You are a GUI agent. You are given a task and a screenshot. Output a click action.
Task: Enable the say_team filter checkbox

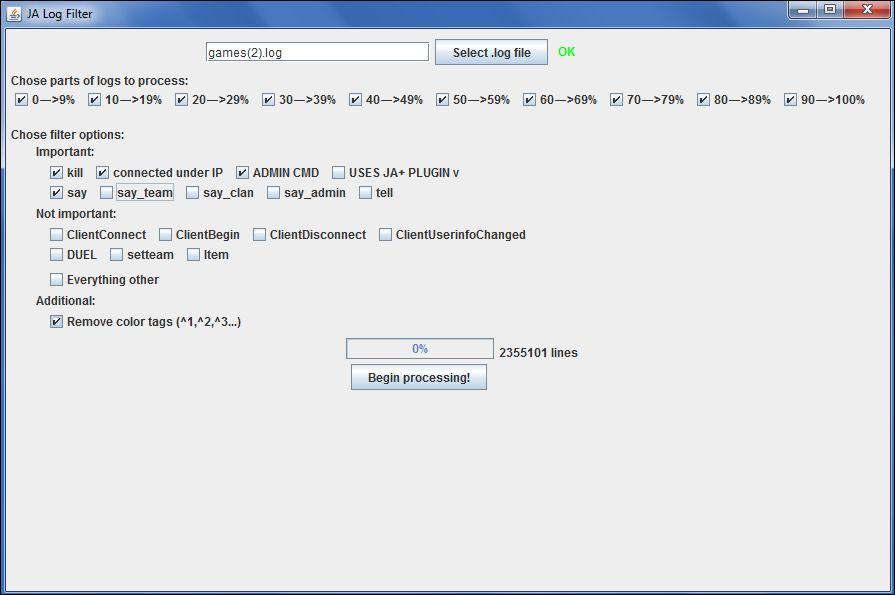[x=107, y=193]
